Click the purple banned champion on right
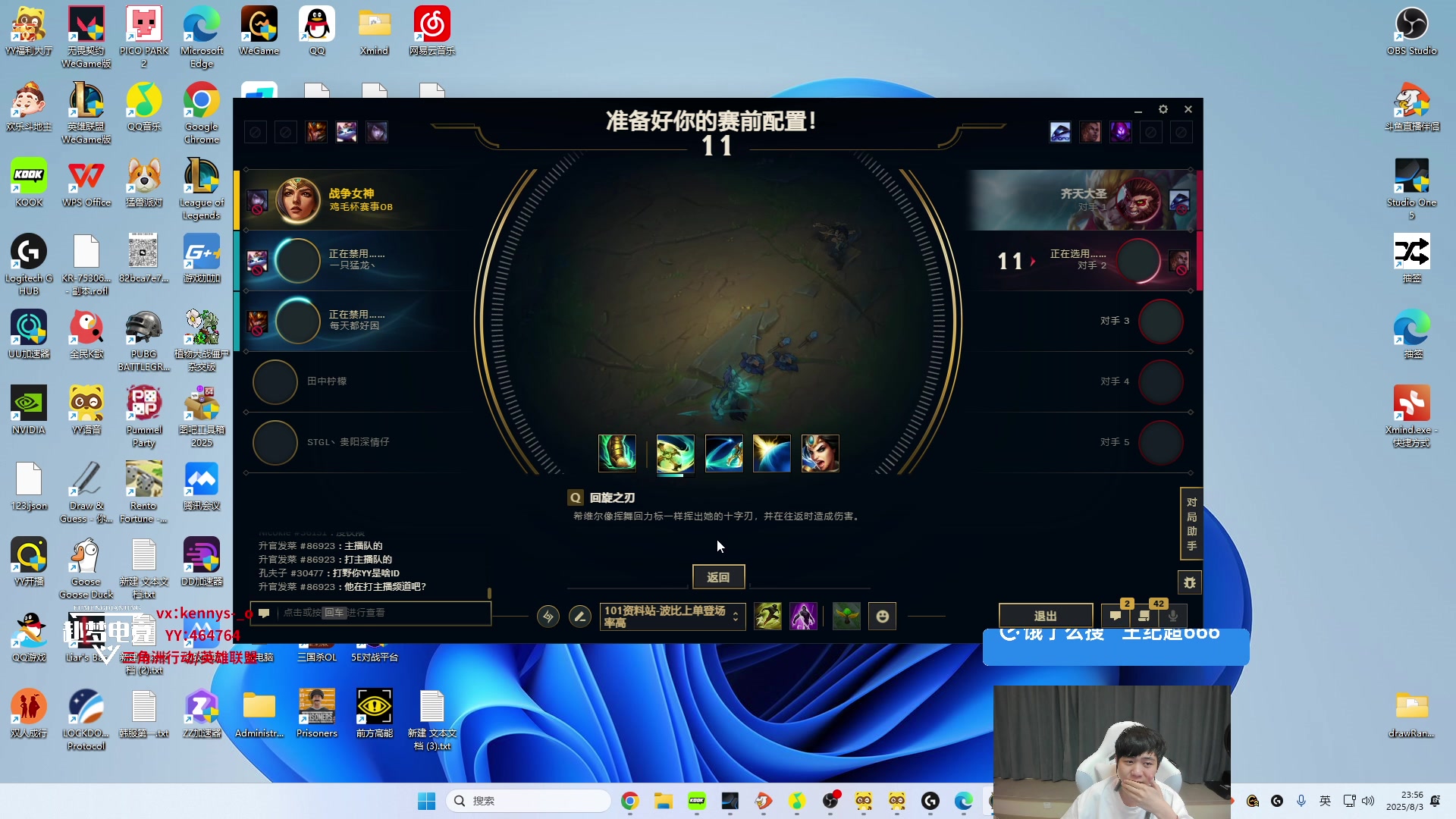 (x=1121, y=132)
